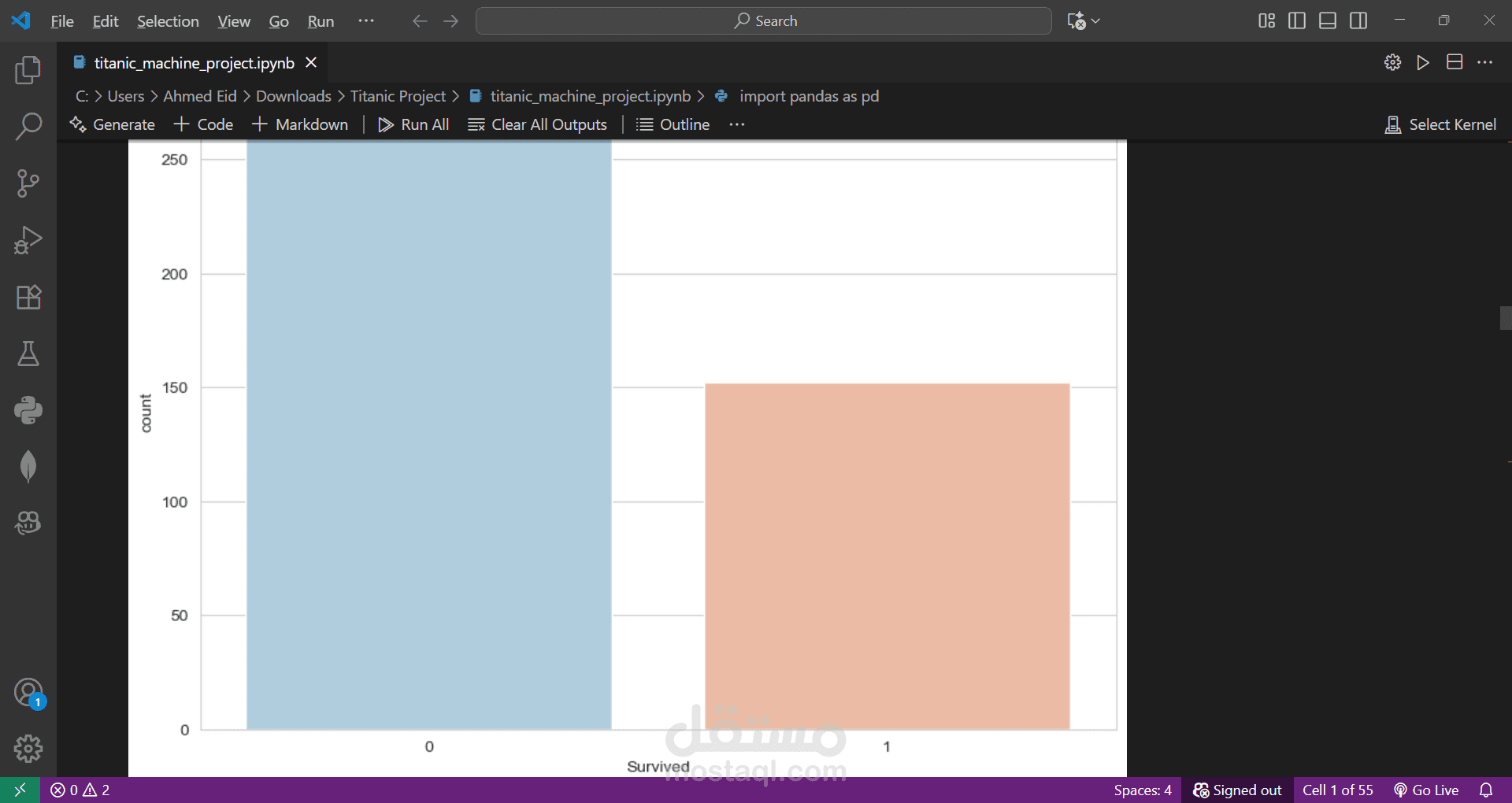Open the Extensions view
Screen dimensions: 1512x803
28,297
